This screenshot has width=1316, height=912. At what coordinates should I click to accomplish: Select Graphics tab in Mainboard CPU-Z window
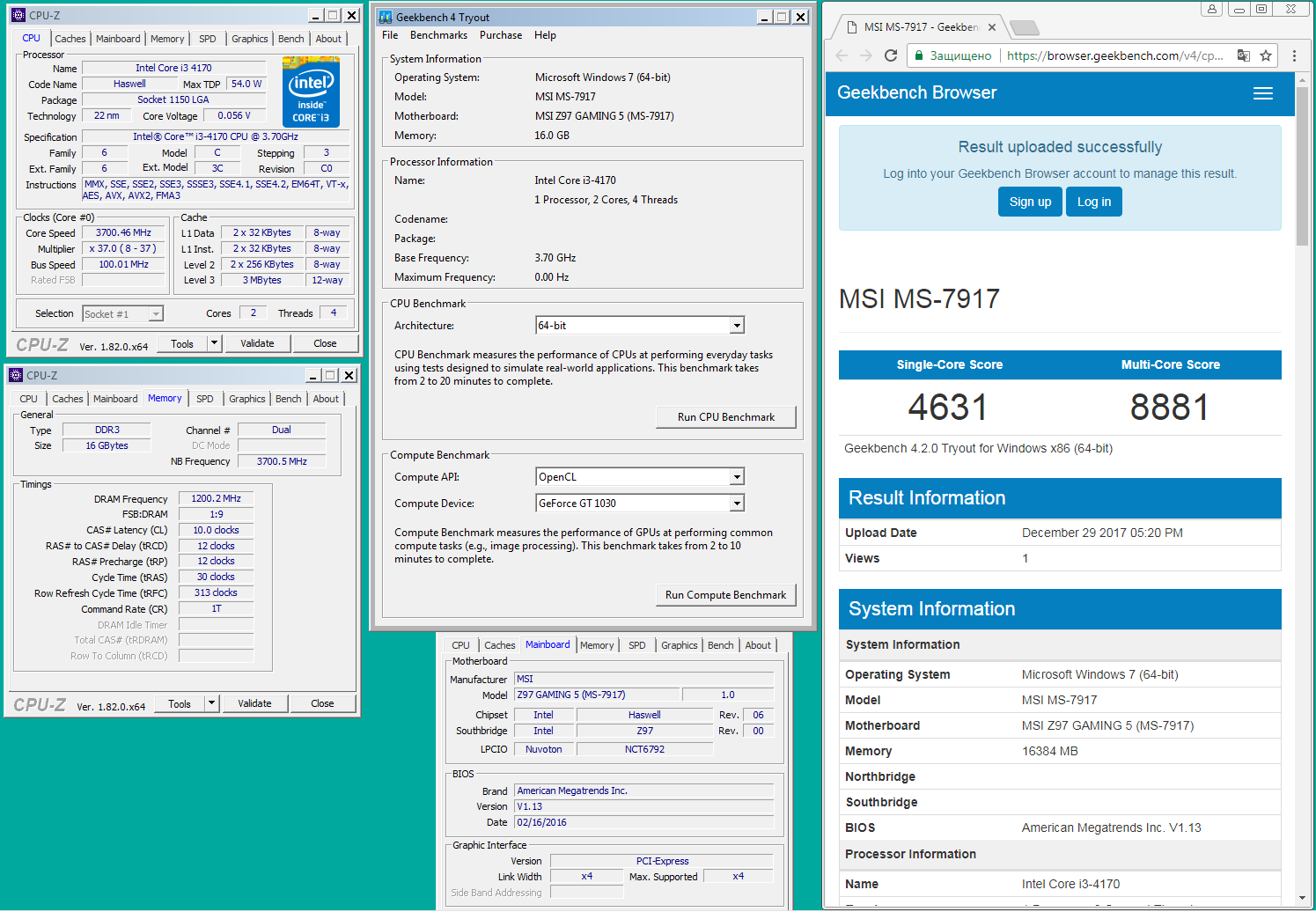click(x=680, y=645)
